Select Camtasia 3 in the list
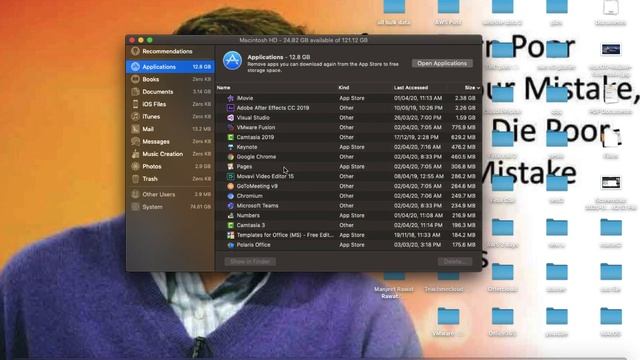Viewport: 640px width, 360px height. (x=348, y=225)
